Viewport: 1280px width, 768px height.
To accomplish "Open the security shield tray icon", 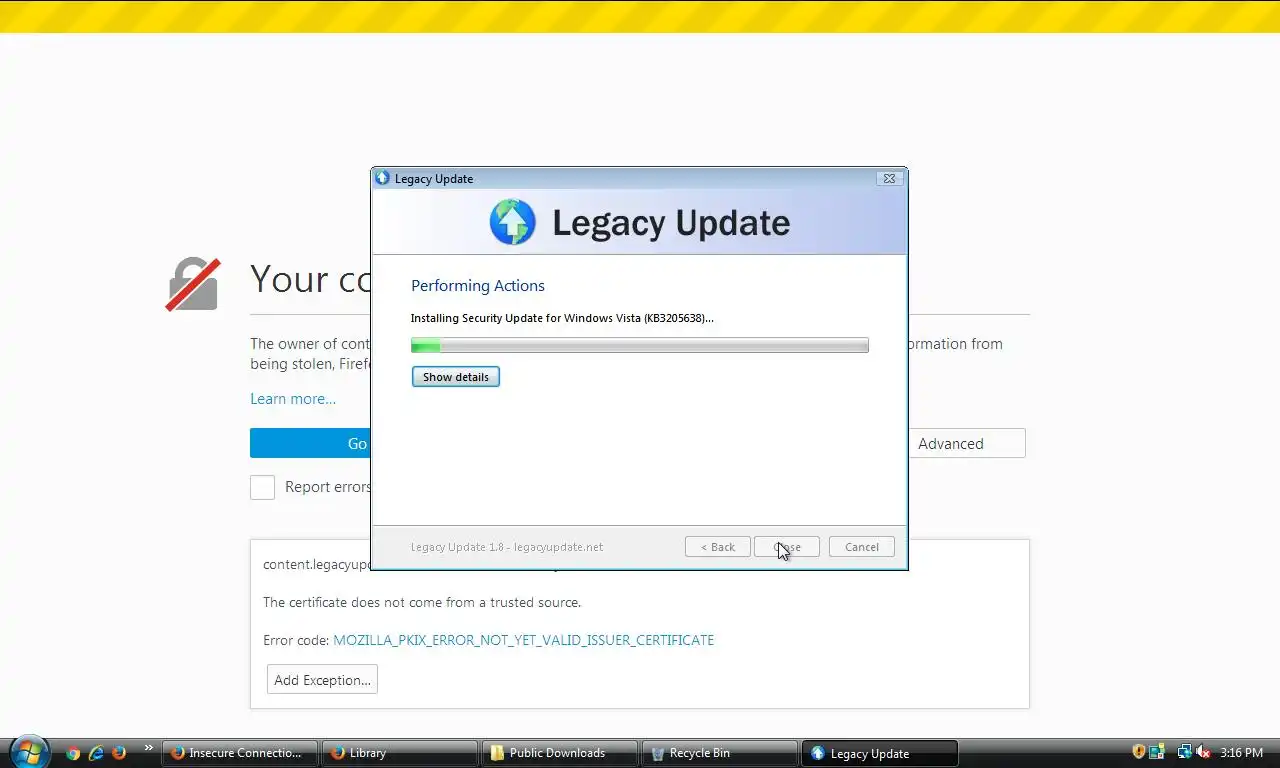I will (1139, 752).
